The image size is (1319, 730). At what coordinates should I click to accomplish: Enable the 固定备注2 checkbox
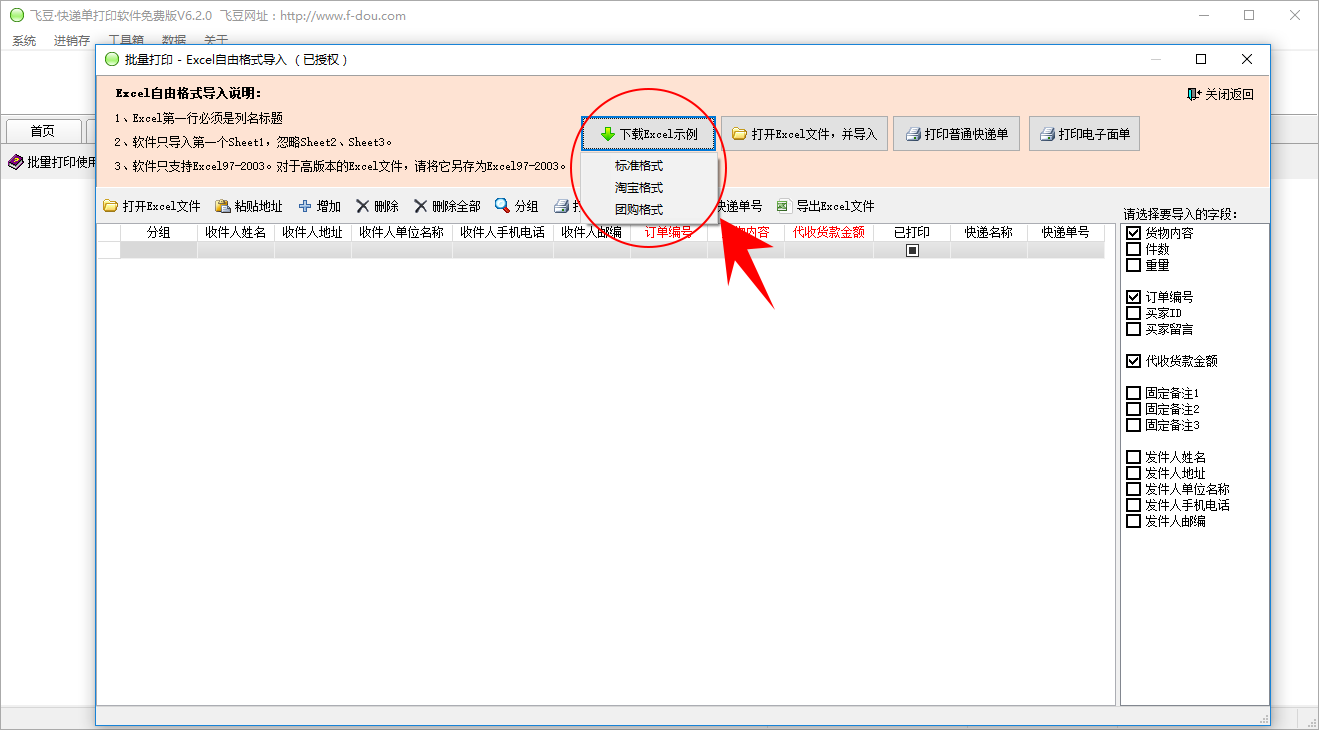(1133, 409)
